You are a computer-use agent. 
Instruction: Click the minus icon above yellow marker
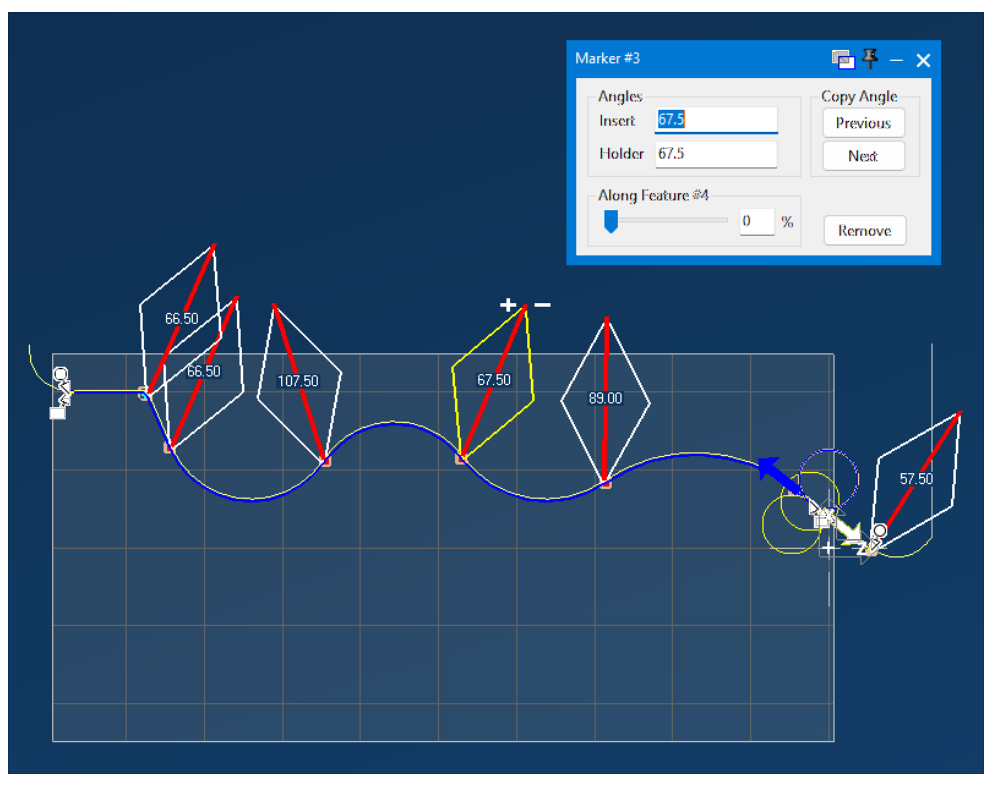pyautogui.click(x=542, y=304)
